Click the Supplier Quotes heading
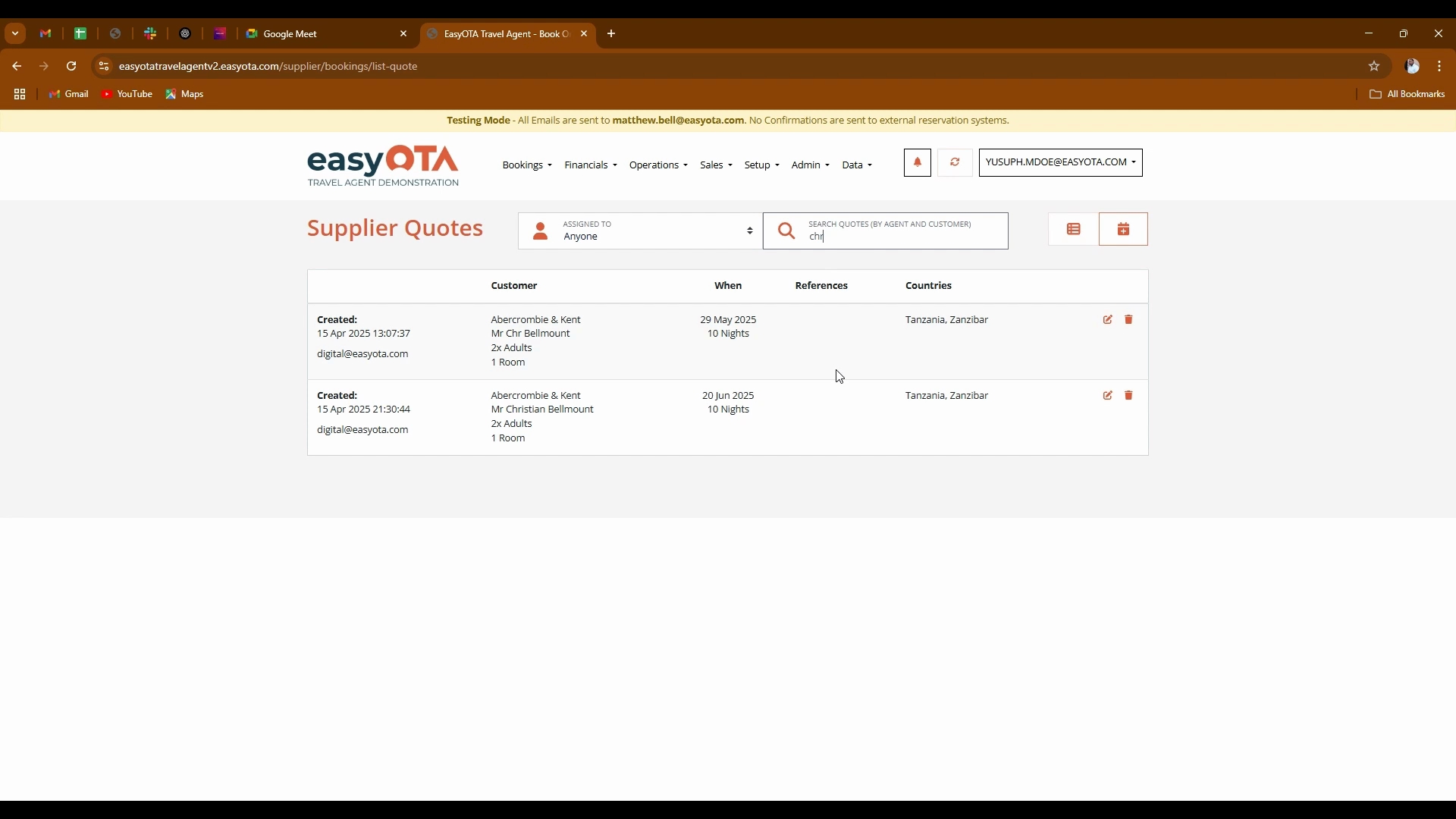This screenshot has height=819, width=1456. pyautogui.click(x=395, y=228)
